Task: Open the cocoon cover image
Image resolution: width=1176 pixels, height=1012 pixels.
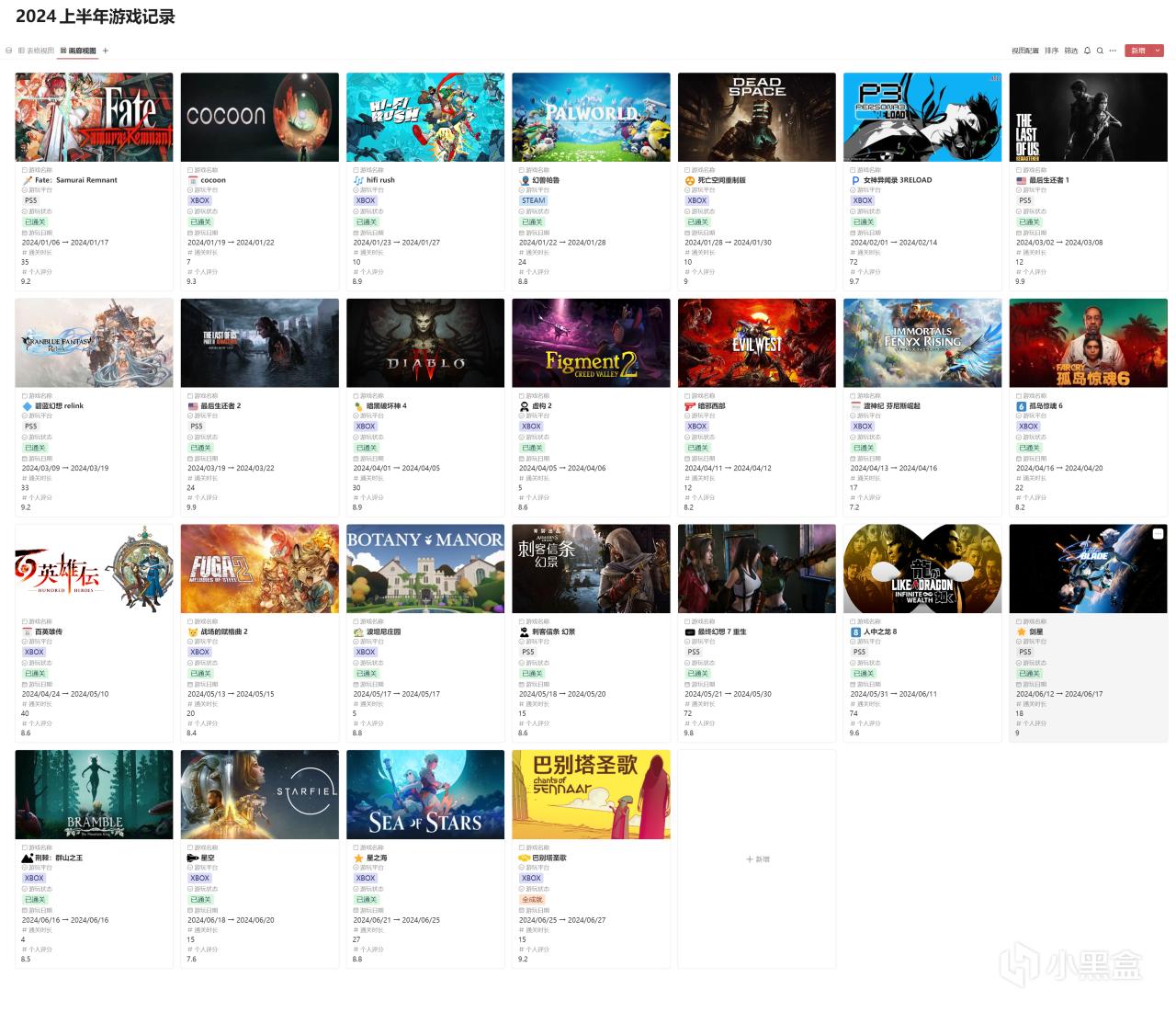Action: click(260, 118)
